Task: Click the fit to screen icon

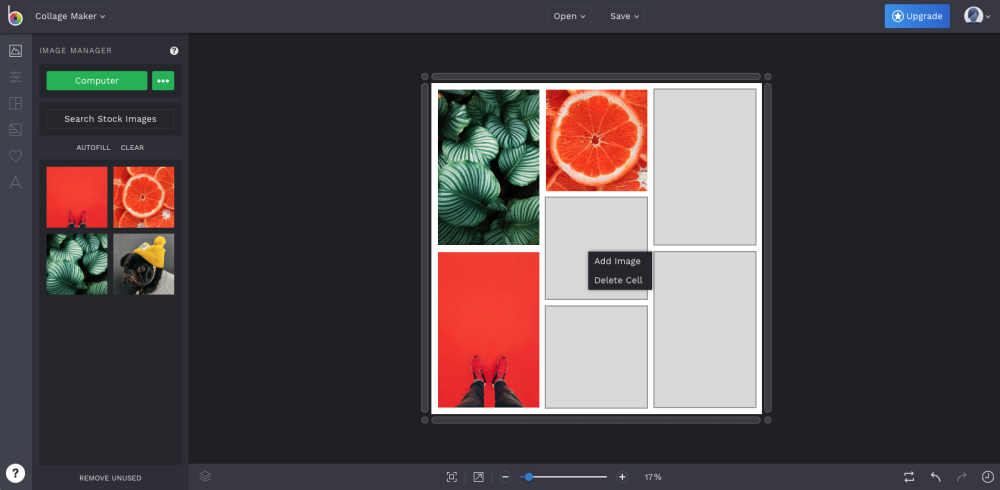Action: 452,477
